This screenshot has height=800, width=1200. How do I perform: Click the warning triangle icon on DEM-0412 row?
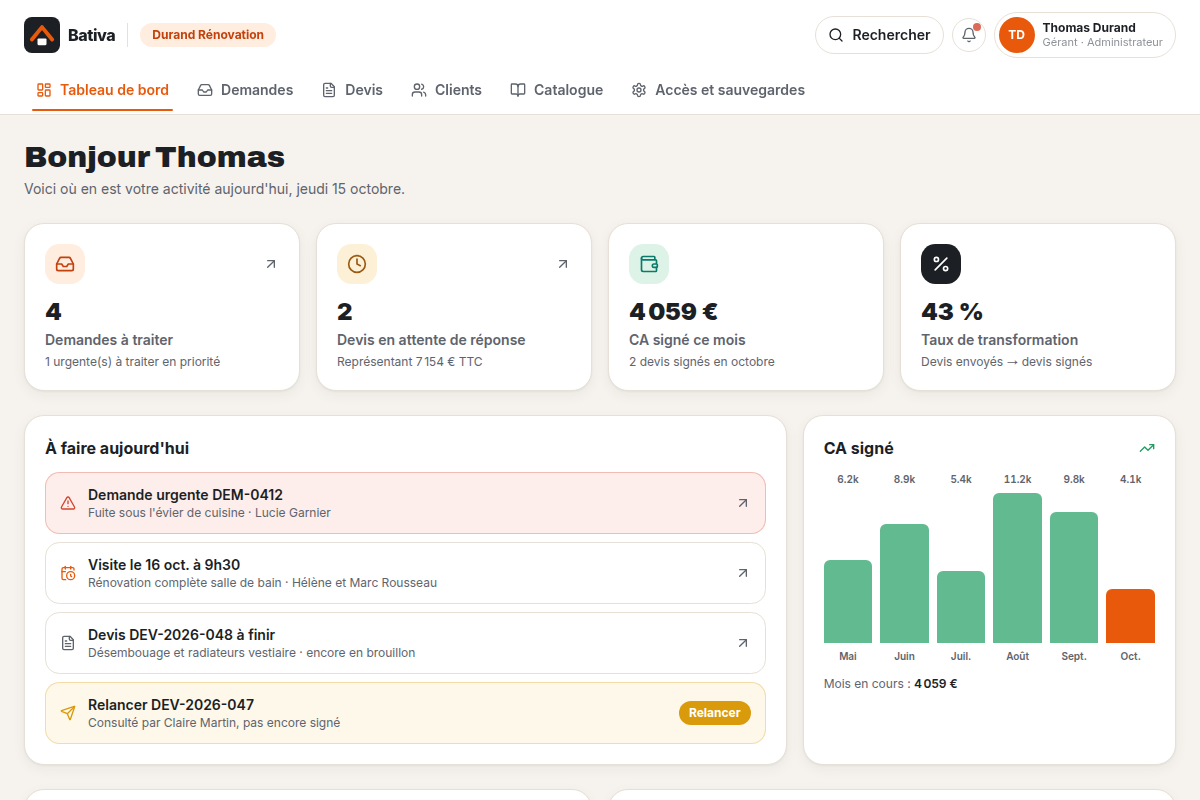tap(68, 503)
